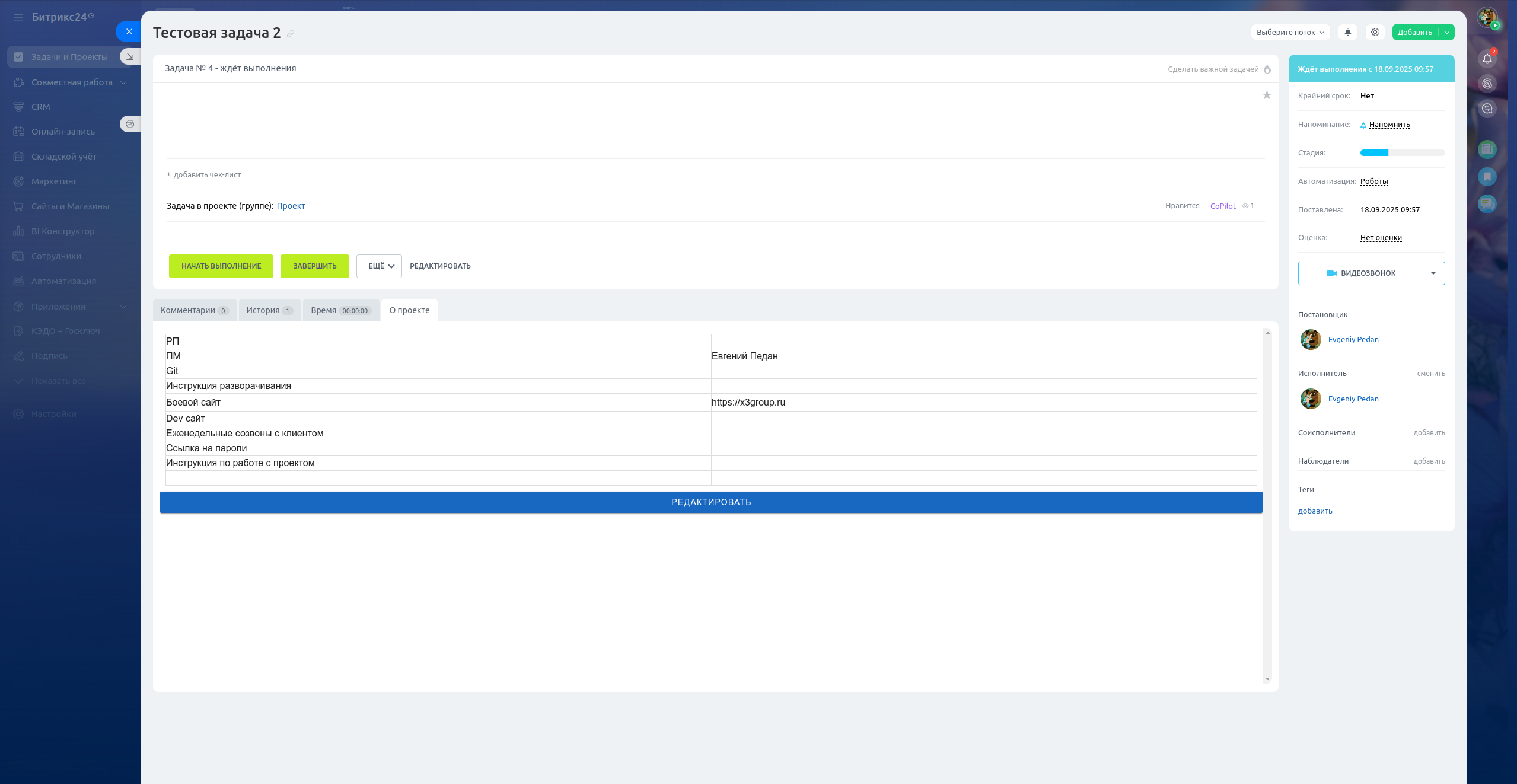The height and width of the screenshot is (784, 1517).
Task: Click the bell mute notifications icon
Action: click(x=1347, y=33)
